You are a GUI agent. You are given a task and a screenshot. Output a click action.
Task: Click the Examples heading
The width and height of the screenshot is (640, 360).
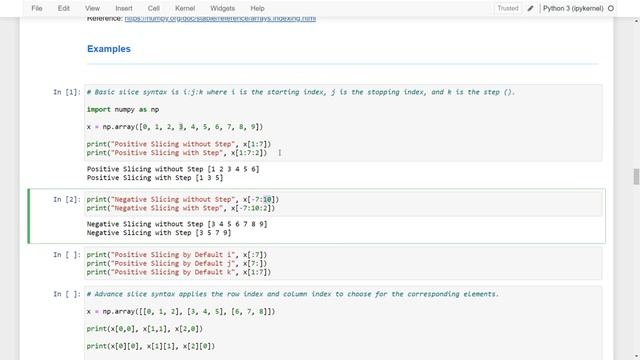[109, 49]
